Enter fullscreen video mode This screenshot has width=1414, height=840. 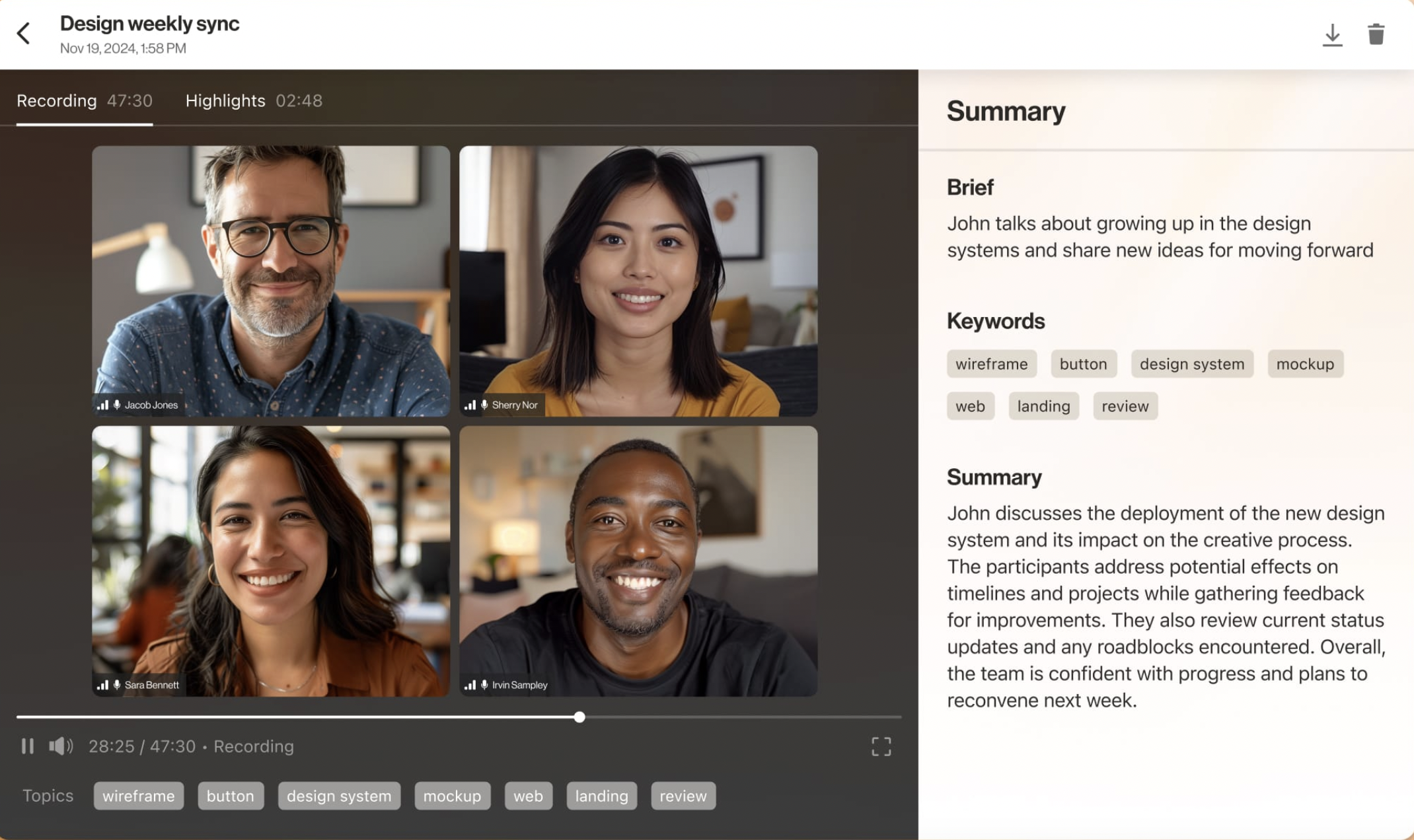coord(881,746)
